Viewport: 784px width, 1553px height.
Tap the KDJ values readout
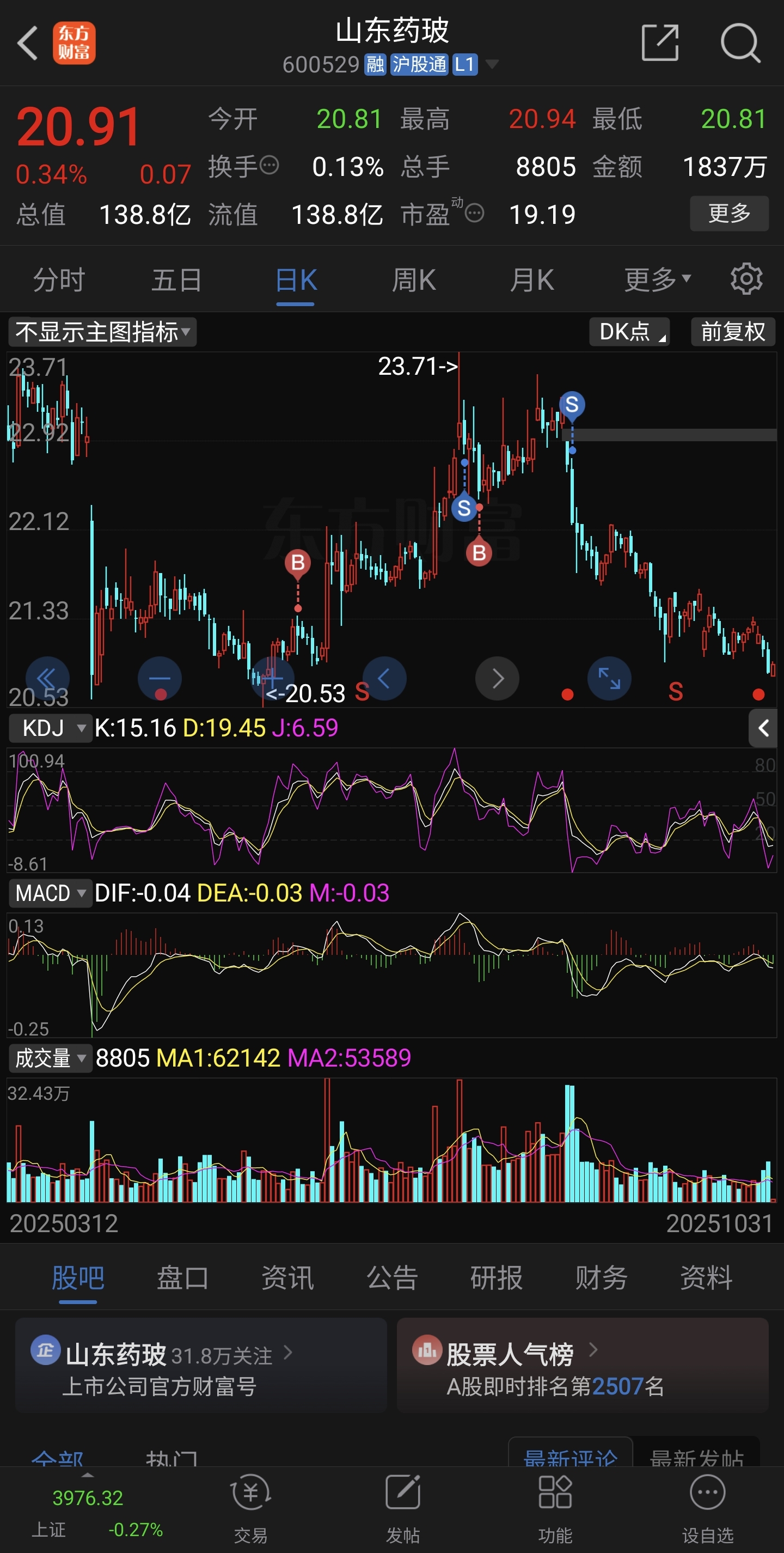(x=216, y=728)
